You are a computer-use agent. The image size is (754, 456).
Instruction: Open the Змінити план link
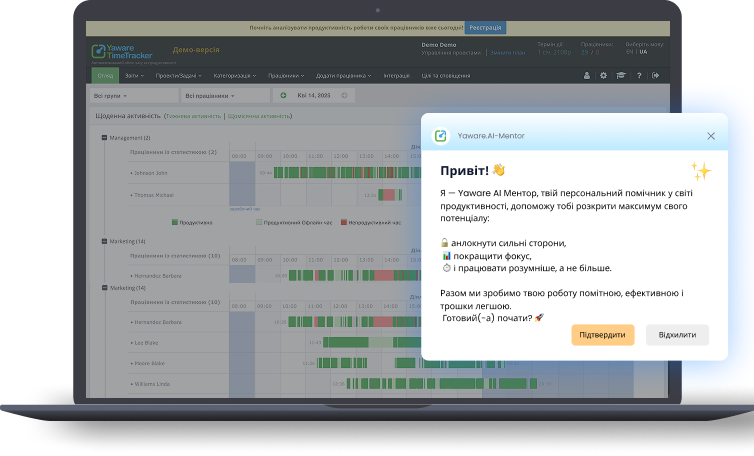pos(508,52)
